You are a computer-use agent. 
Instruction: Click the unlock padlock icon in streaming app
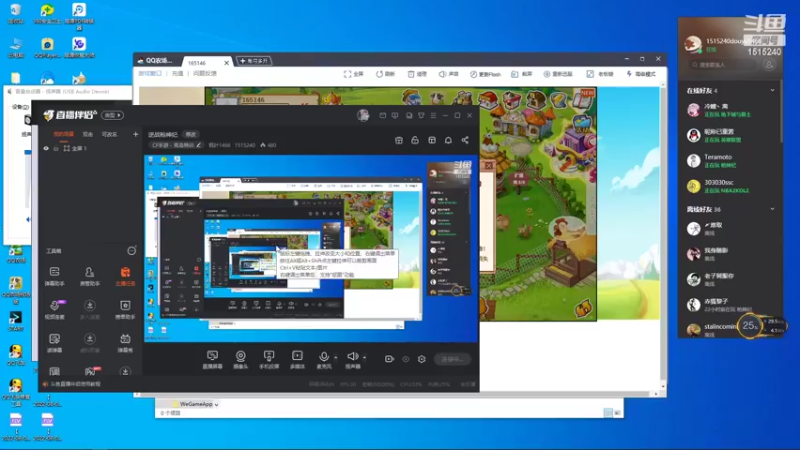coord(415,140)
